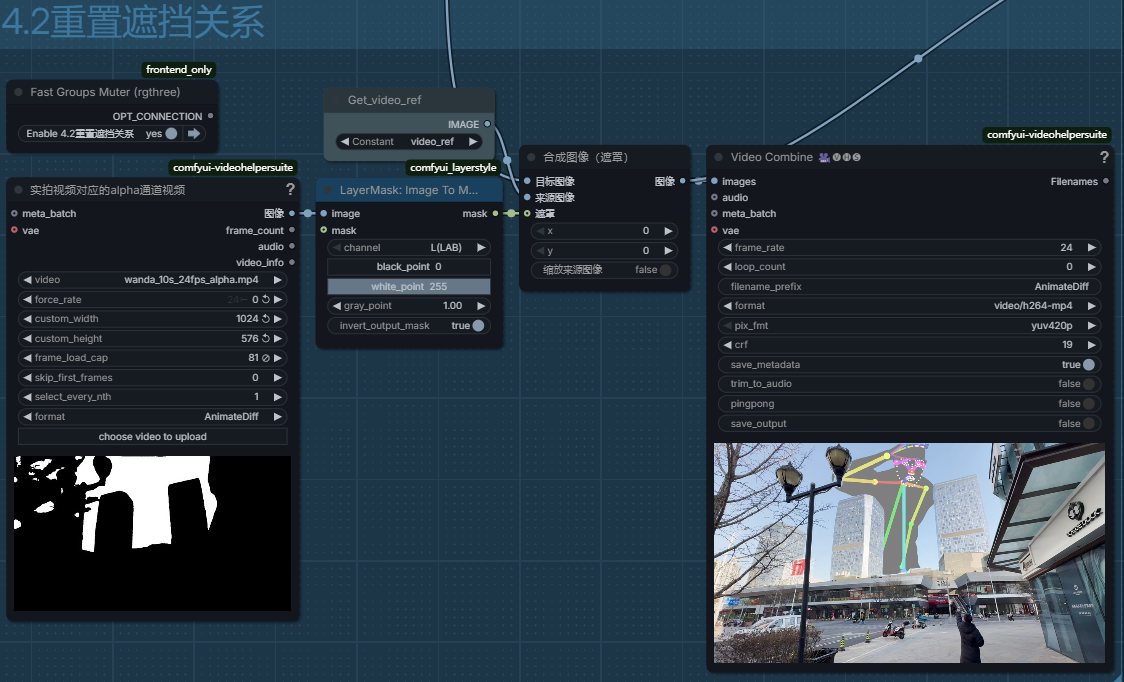Image resolution: width=1124 pixels, height=682 pixels.
Task: Open help on the alpha video loader node
Action: point(290,189)
